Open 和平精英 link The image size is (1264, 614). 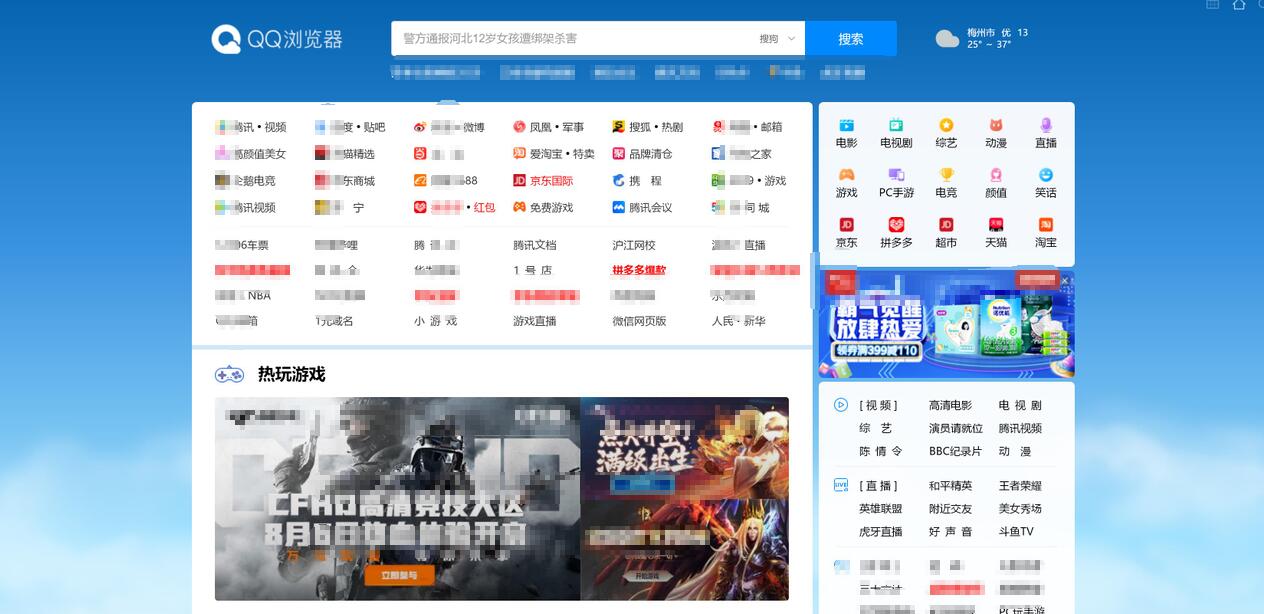(x=950, y=485)
